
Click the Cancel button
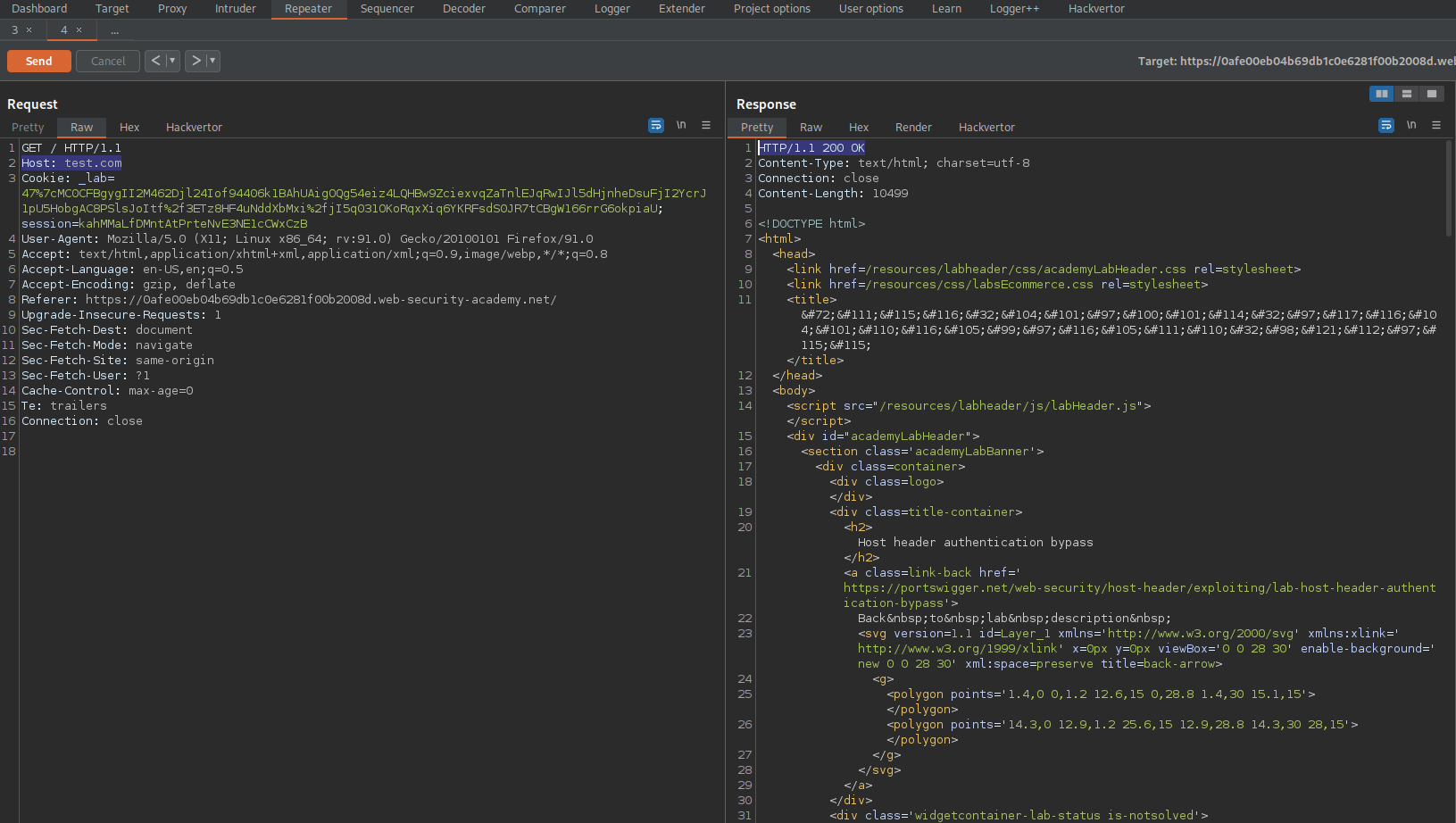[108, 61]
